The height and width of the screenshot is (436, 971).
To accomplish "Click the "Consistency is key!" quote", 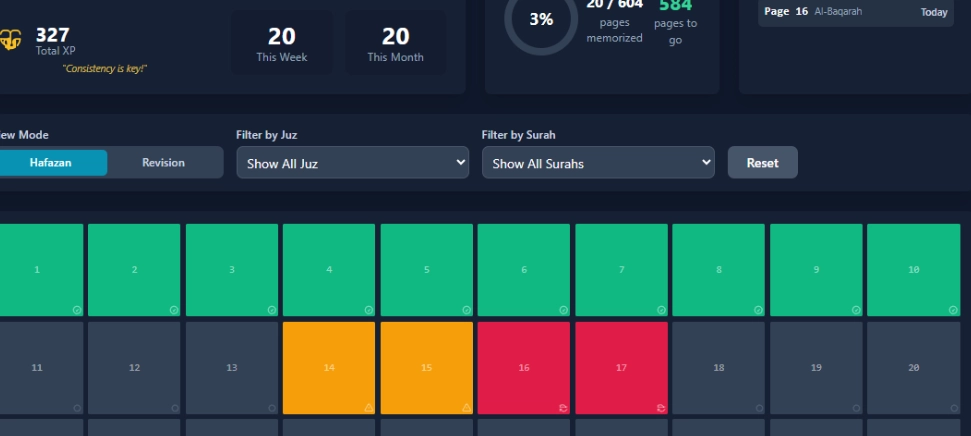I will [x=105, y=69].
